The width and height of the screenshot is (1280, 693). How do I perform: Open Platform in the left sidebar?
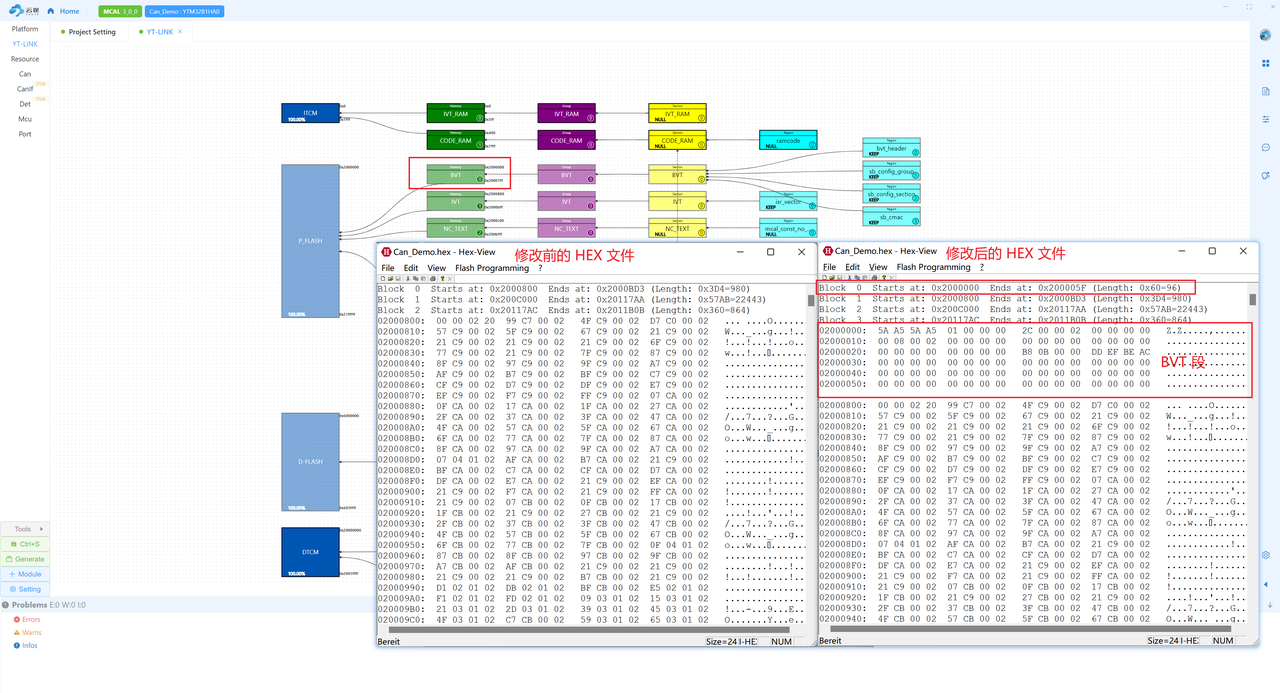click(x=25, y=29)
